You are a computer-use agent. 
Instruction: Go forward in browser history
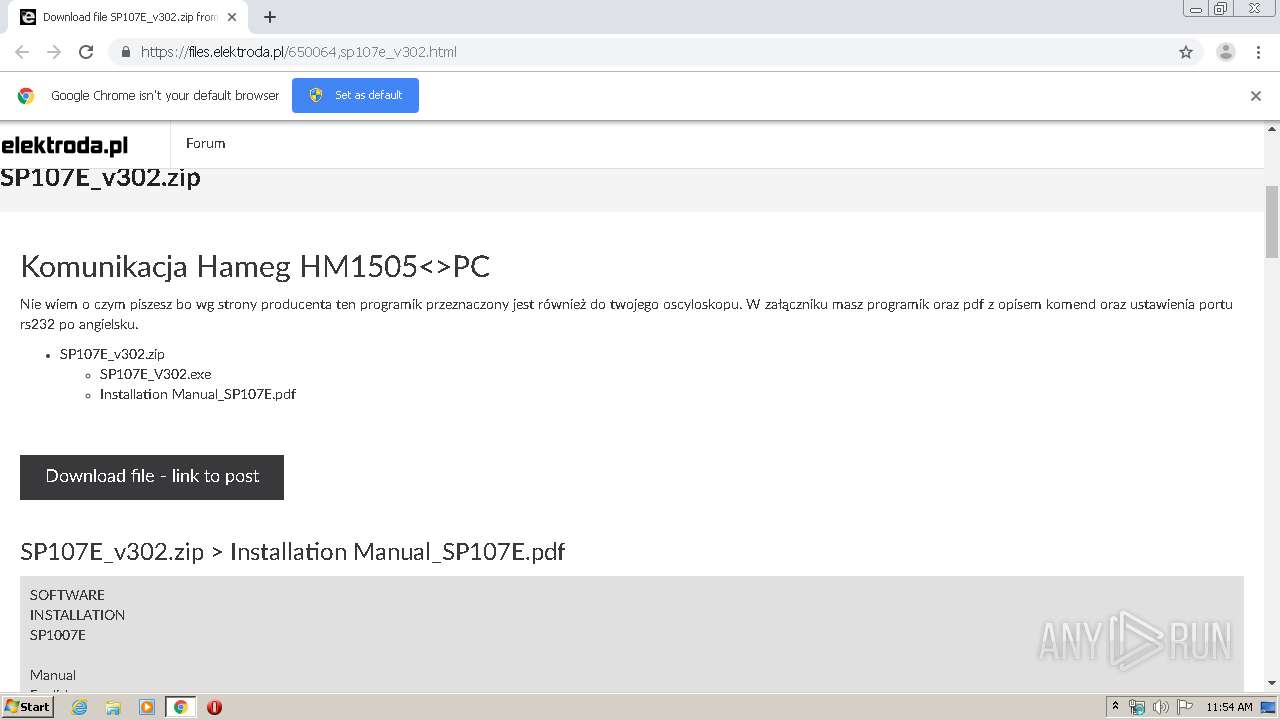click(54, 52)
